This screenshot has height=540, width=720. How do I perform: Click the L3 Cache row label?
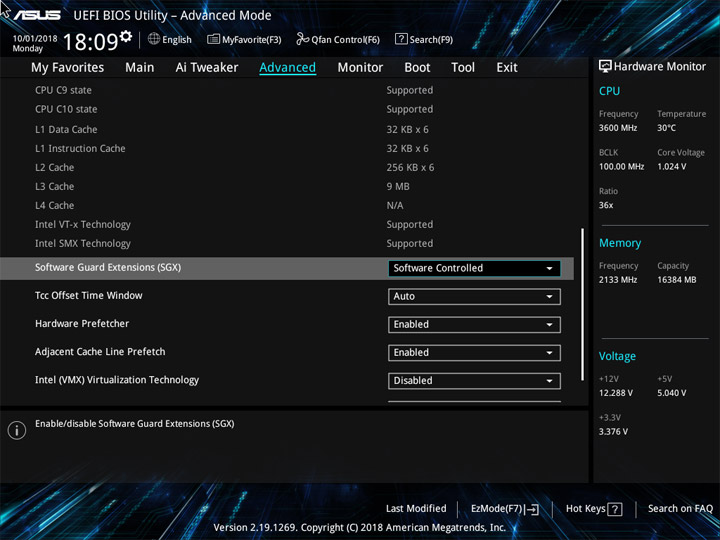click(55, 186)
